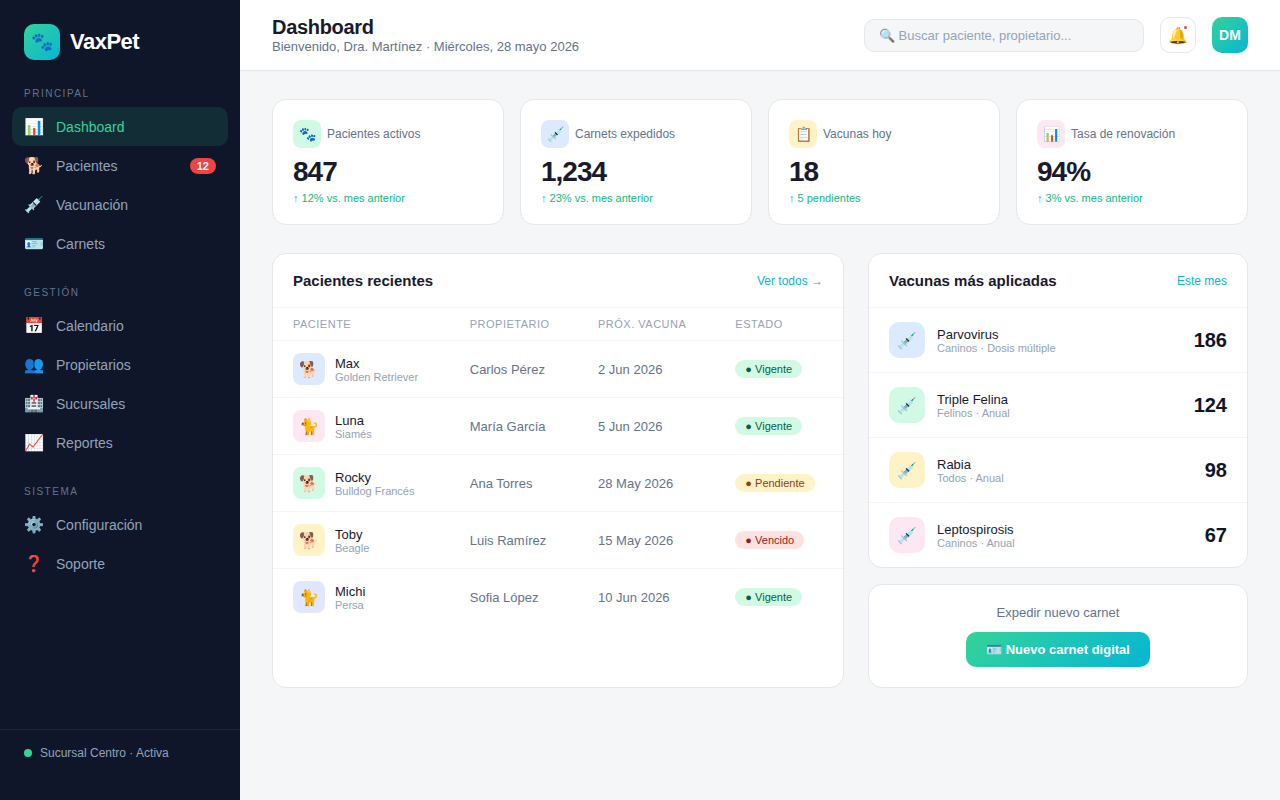Click the Leptospirosis syringe icon

[x=907, y=535]
